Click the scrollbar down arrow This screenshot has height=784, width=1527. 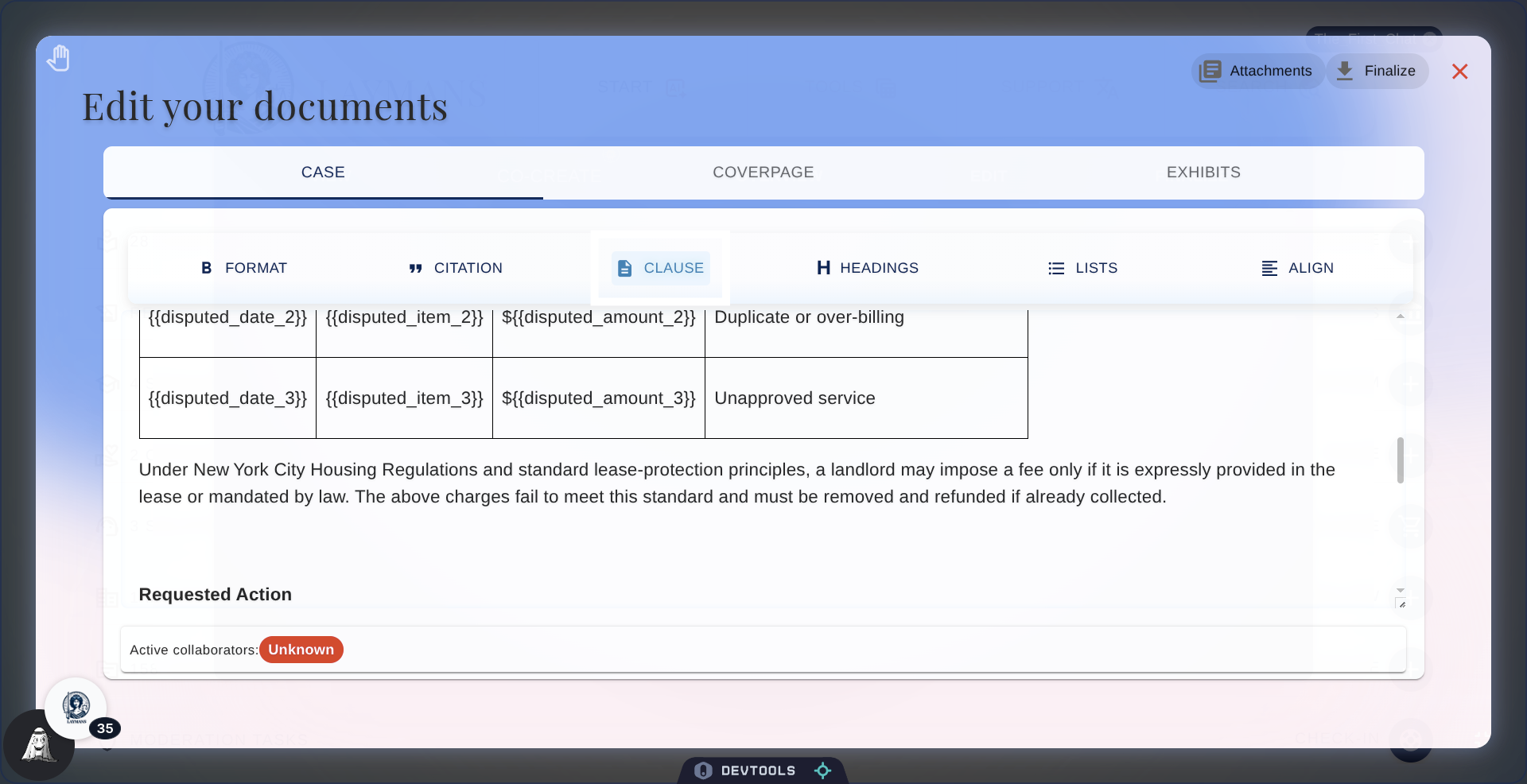[x=1401, y=589]
